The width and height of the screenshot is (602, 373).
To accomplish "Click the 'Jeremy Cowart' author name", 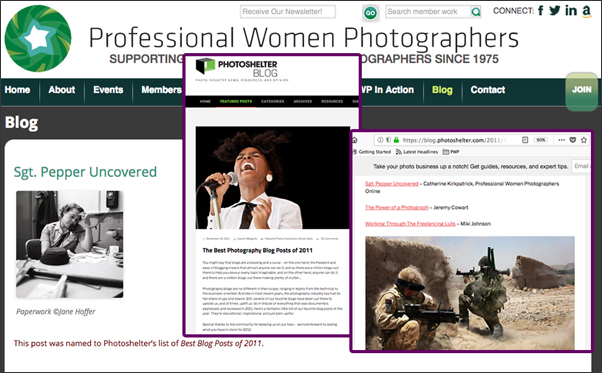I will point(451,208).
